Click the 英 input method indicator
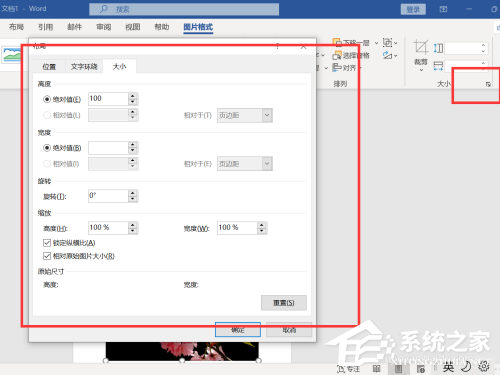The image size is (500, 375). (448, 367)
